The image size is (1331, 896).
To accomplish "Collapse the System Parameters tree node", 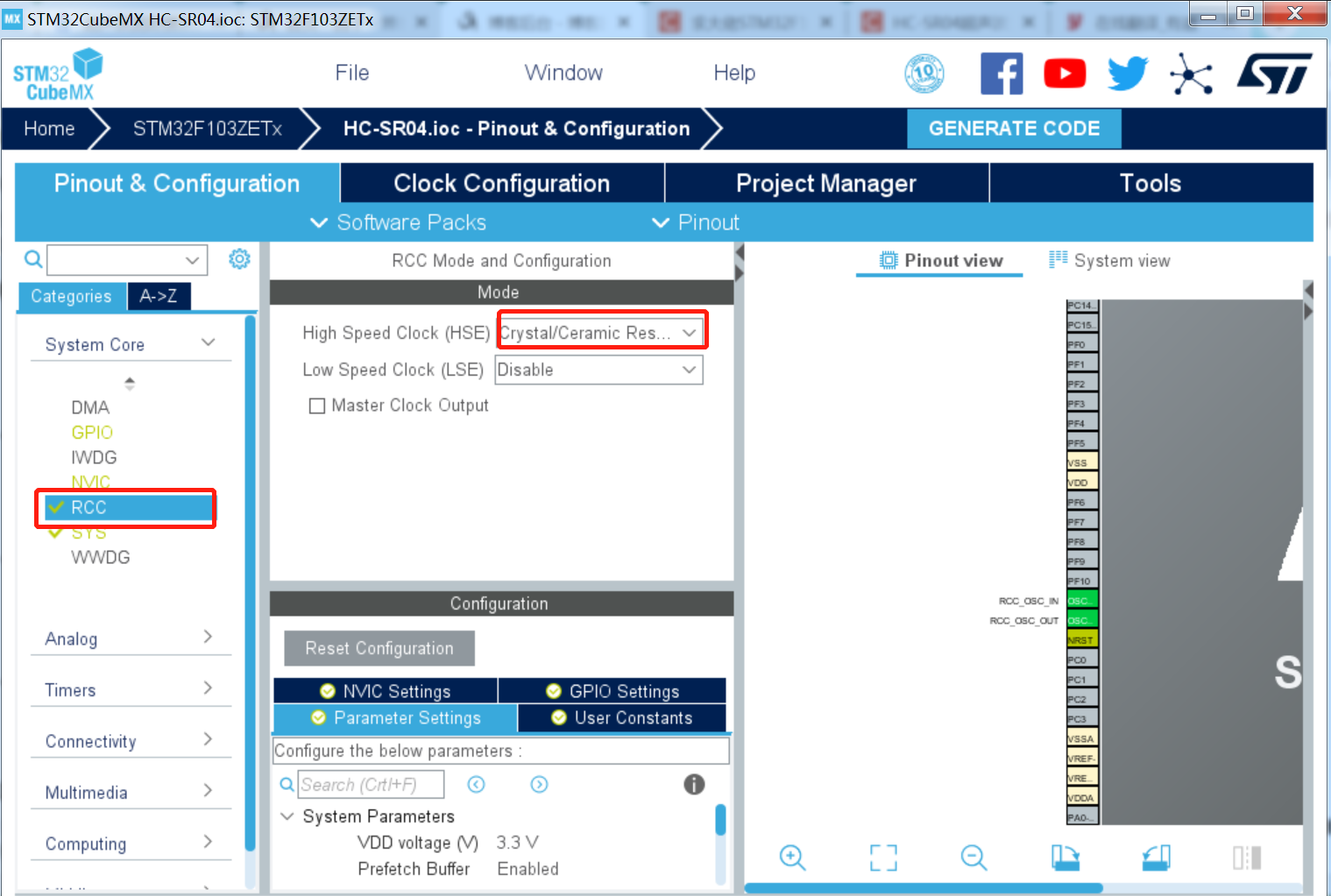I will (287, 816).
